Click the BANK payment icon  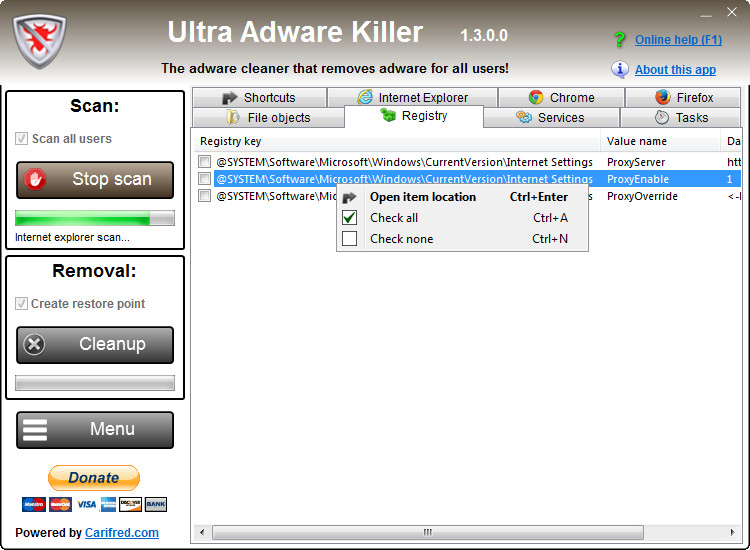click(x=156, y=505)
